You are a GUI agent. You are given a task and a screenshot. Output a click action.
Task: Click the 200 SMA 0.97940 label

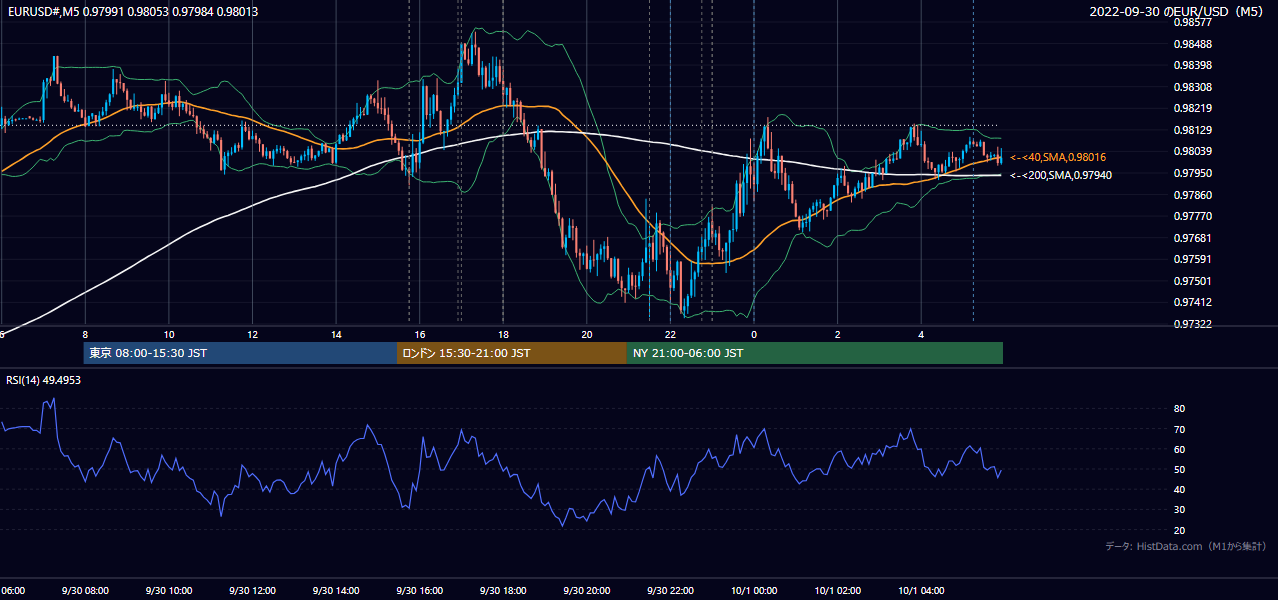pyautogui.click(x=1061, y=175)
